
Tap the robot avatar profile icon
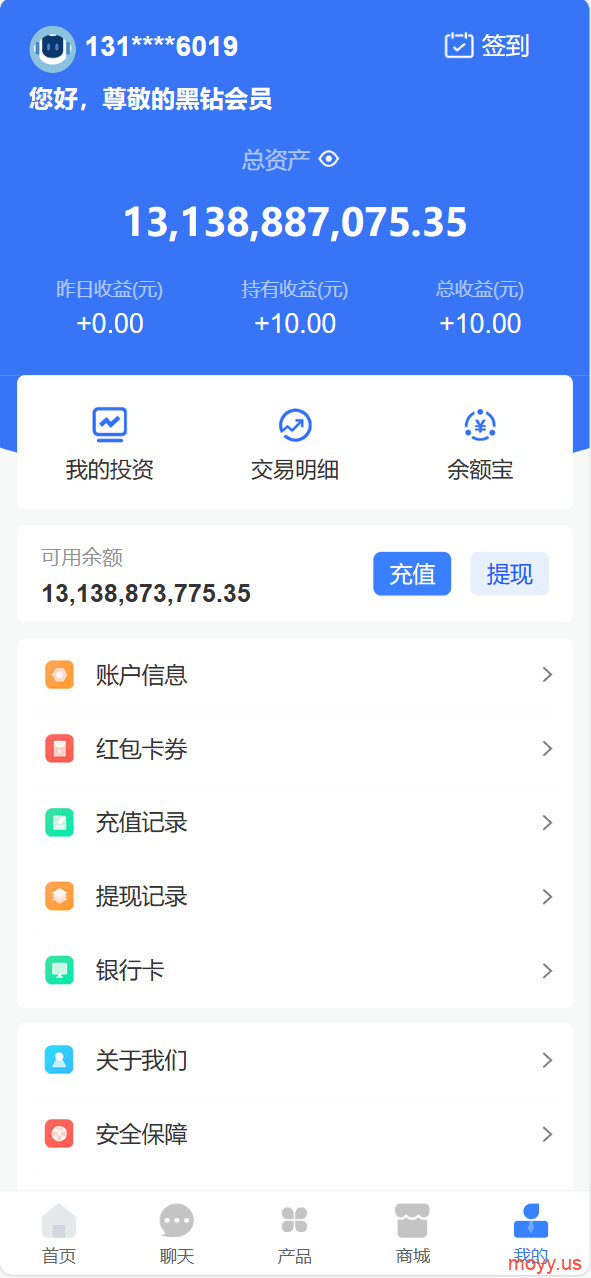click(53, 48)
